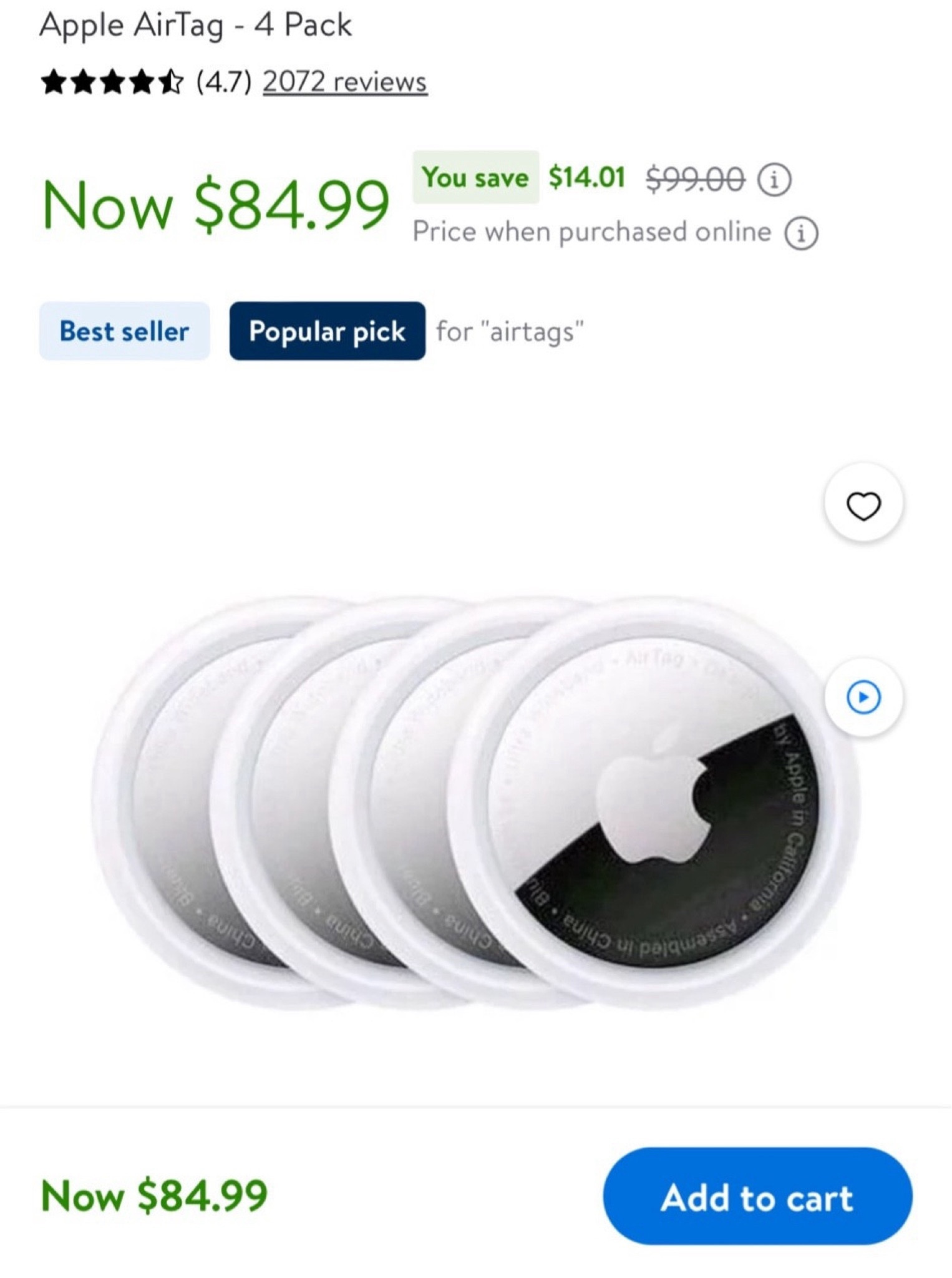Click the 'You save' green label
This screenshot has height=1278, width=952.
coord(475,177)
